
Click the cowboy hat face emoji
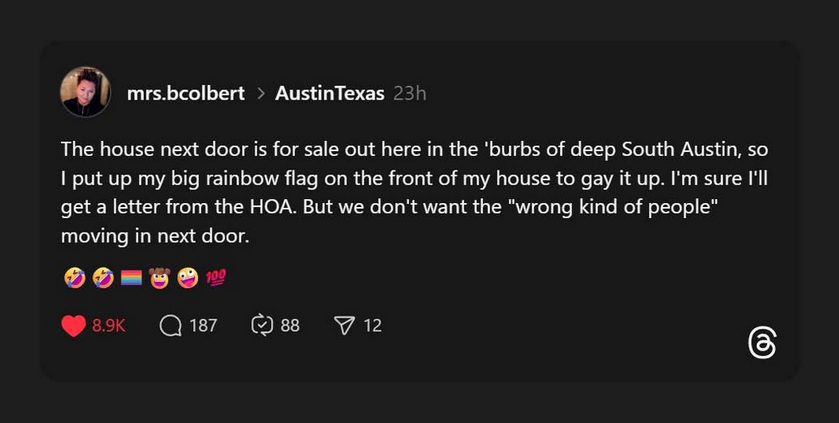coord(160,277)
